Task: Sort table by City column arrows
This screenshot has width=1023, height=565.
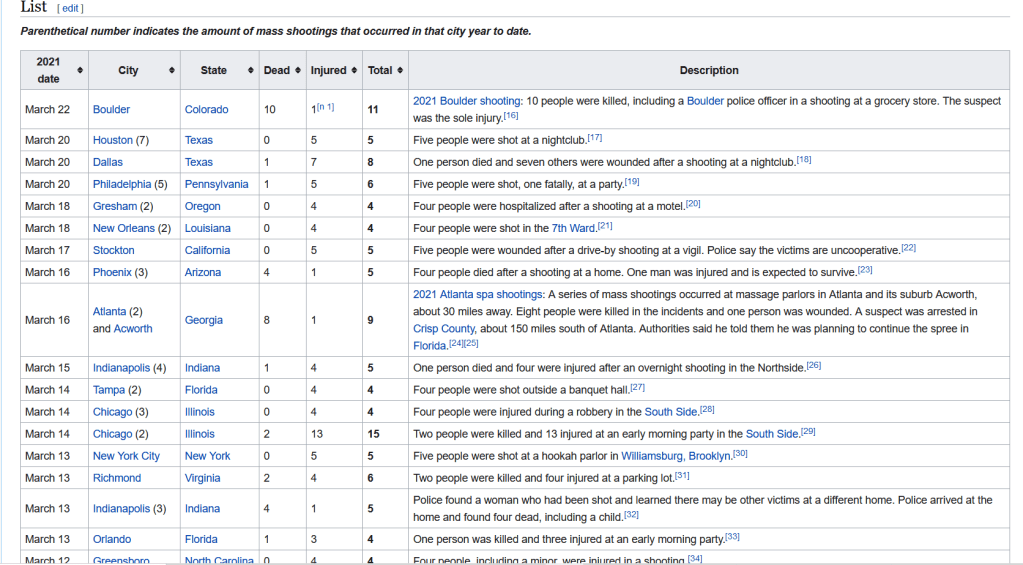Action: click(172, 71)
